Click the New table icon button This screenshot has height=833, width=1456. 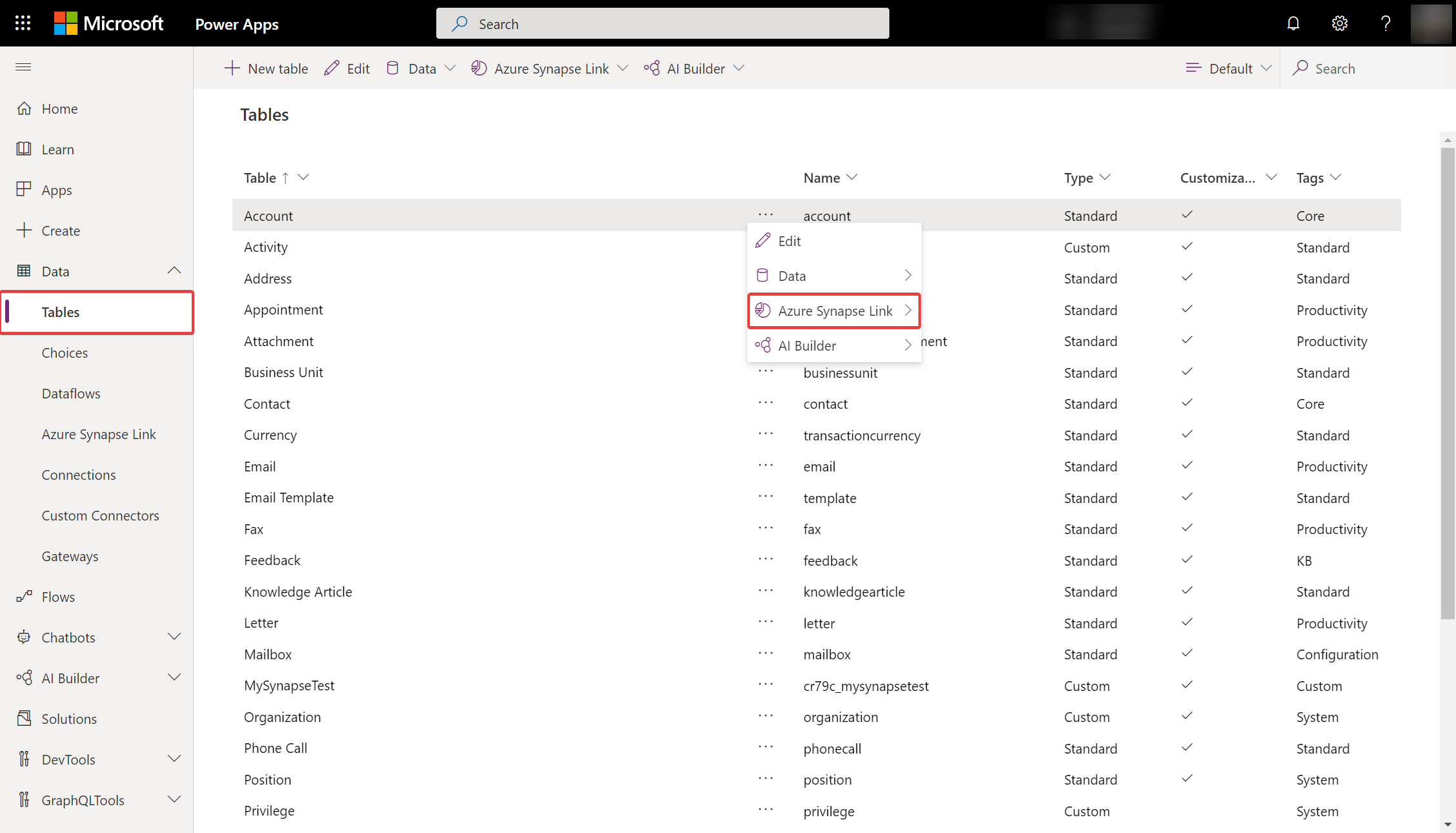(x=231, y=68)
